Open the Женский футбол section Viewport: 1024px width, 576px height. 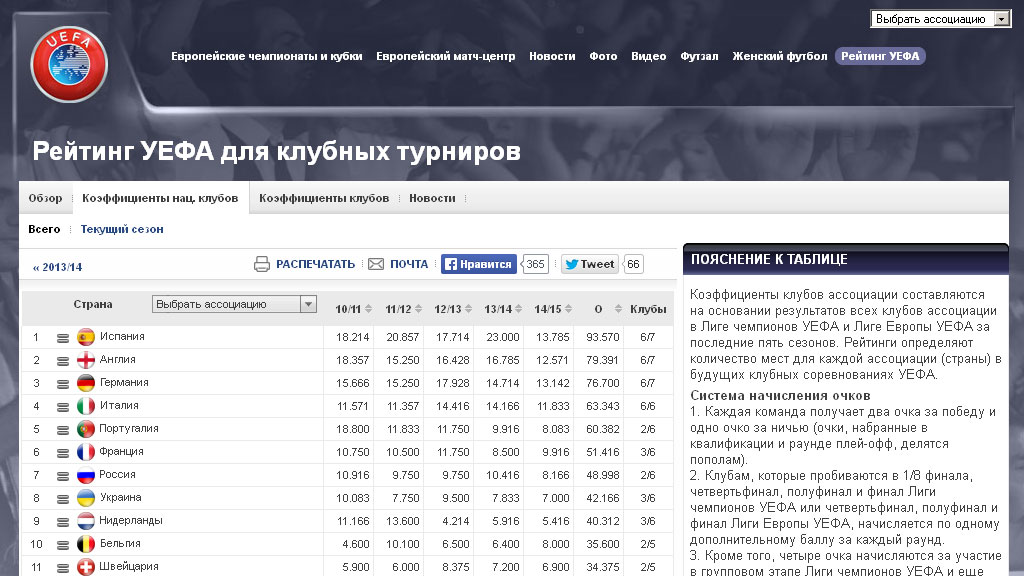click(779, 56)
